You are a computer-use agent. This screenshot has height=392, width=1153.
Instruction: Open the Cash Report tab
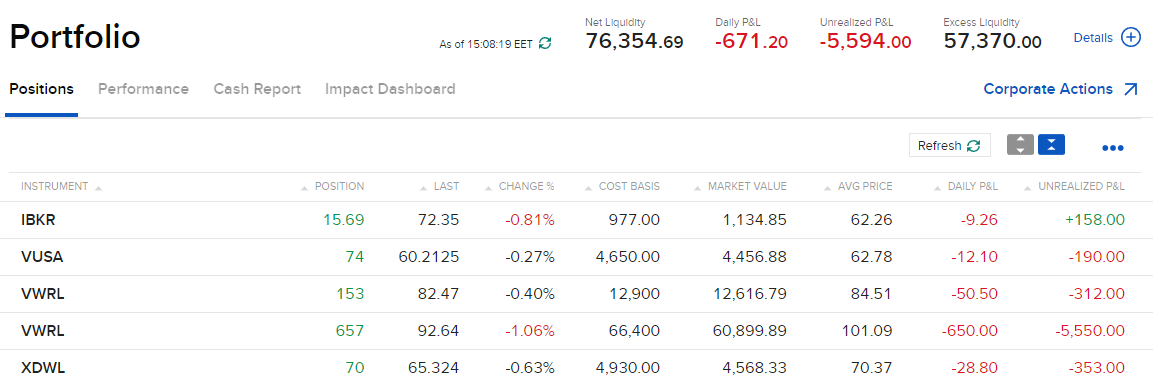click(257, 89)
